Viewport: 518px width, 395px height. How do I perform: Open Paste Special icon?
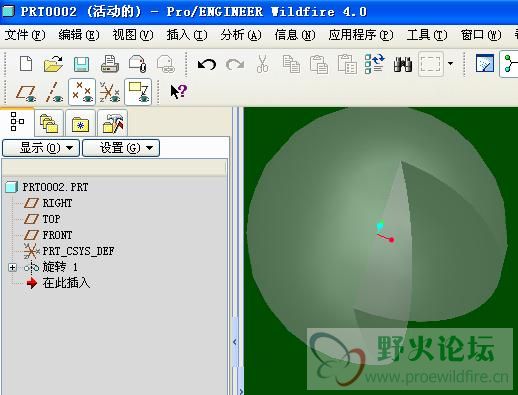coord(347,64)
